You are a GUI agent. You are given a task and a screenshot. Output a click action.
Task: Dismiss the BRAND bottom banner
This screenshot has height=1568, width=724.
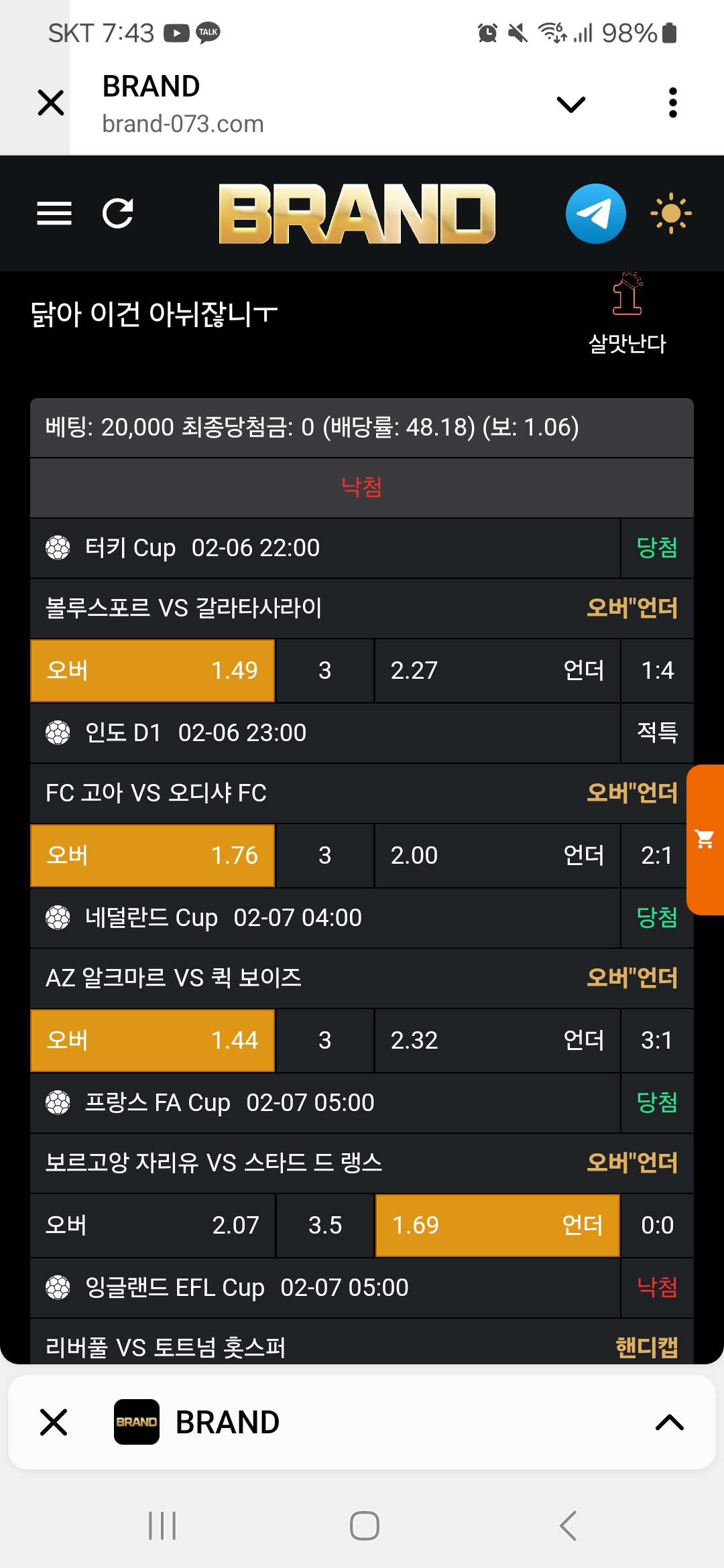point(54,1422)
